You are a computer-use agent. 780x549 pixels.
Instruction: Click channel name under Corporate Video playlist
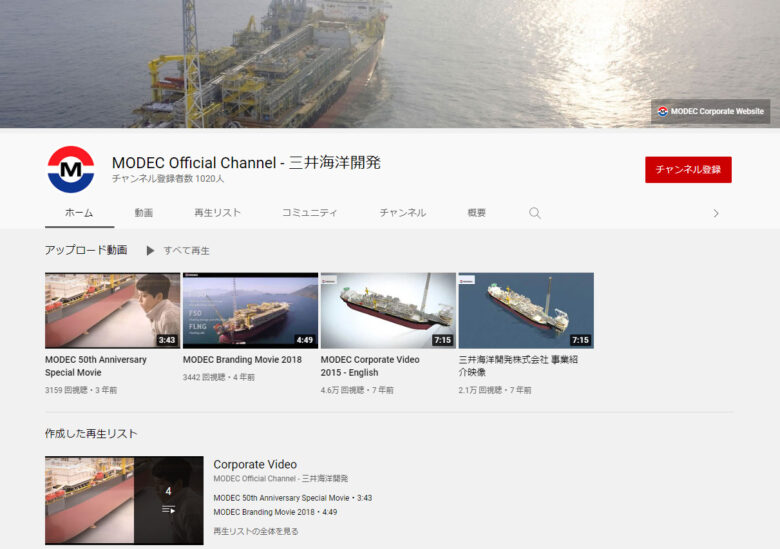click(281, 478)
